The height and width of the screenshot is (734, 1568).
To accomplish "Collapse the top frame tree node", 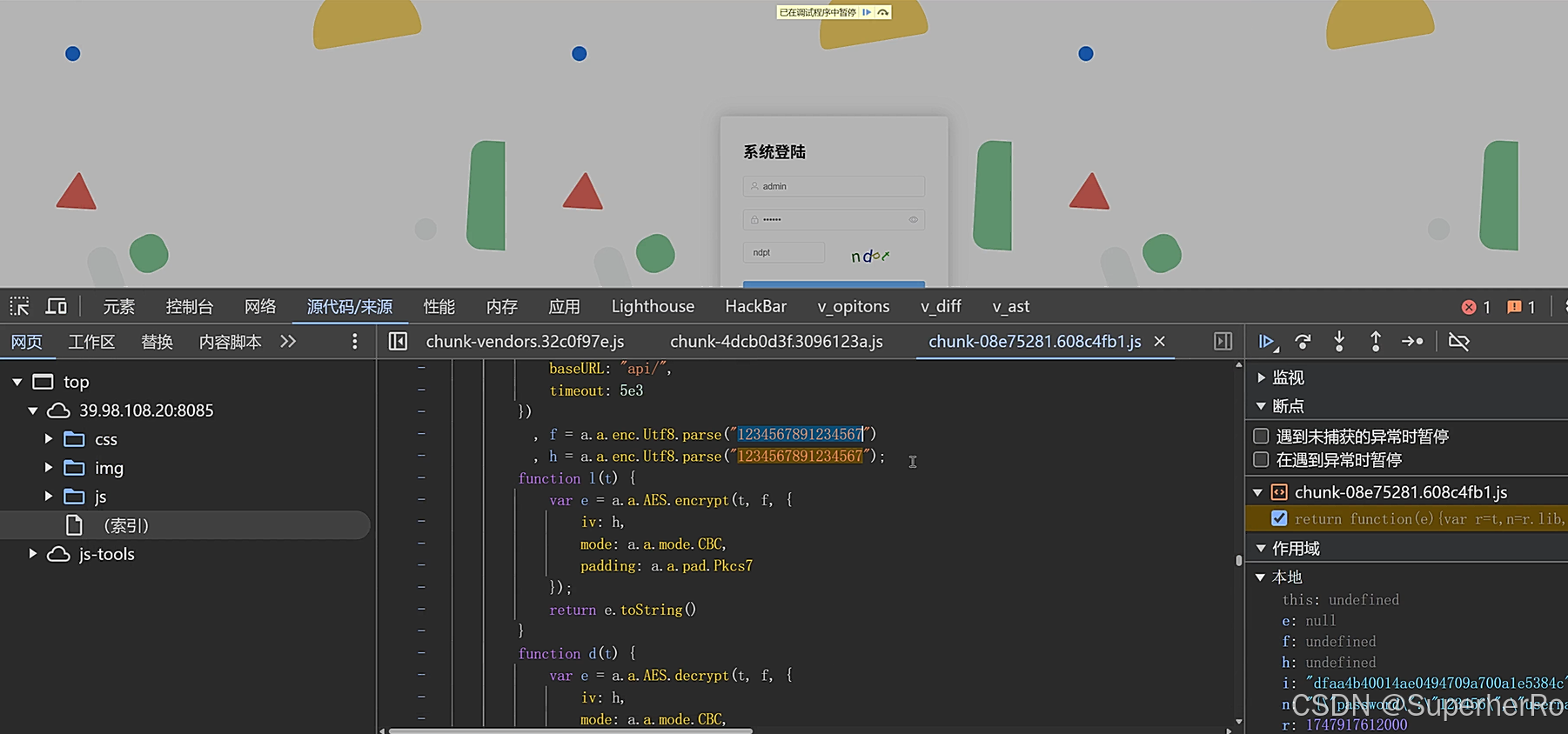I will (17, 382).
